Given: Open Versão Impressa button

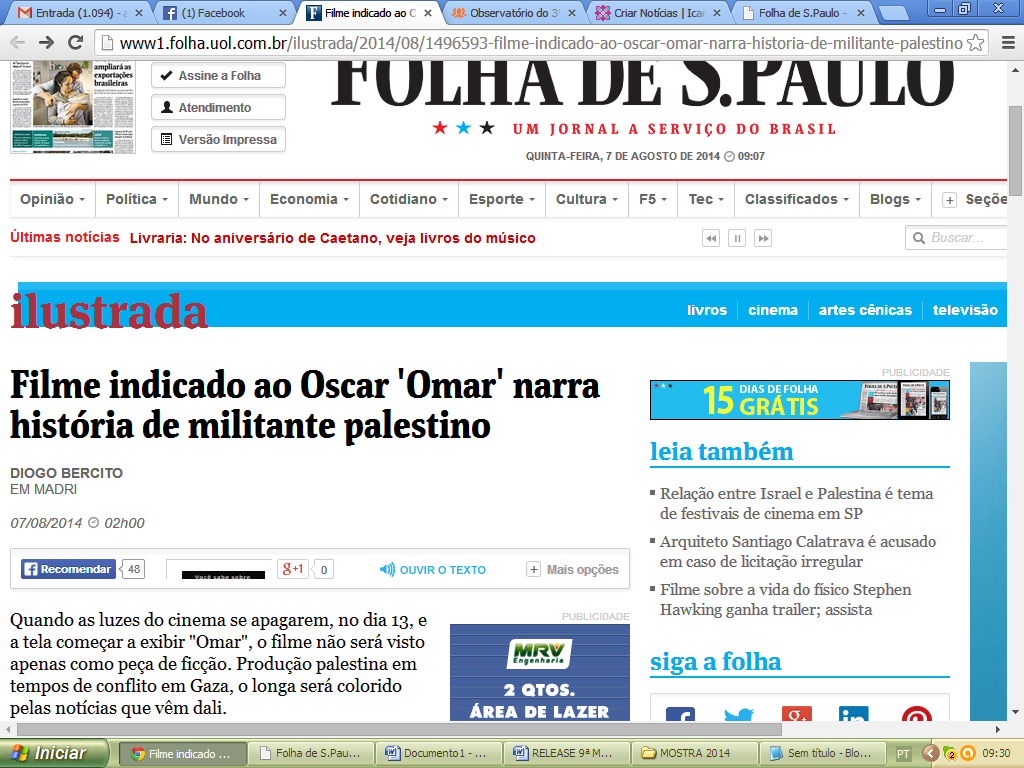Looking at the screenshot, I should pos(218,139).
